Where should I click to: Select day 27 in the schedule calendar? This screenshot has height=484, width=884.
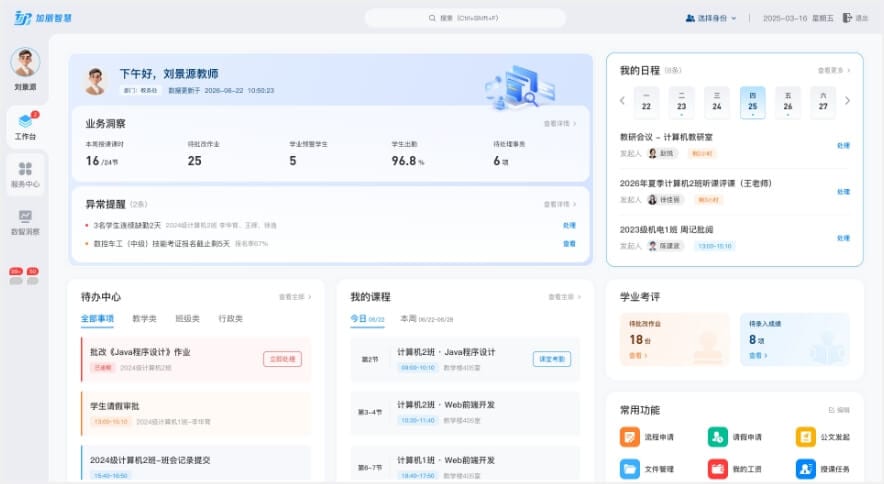click(x=823, y=102)
